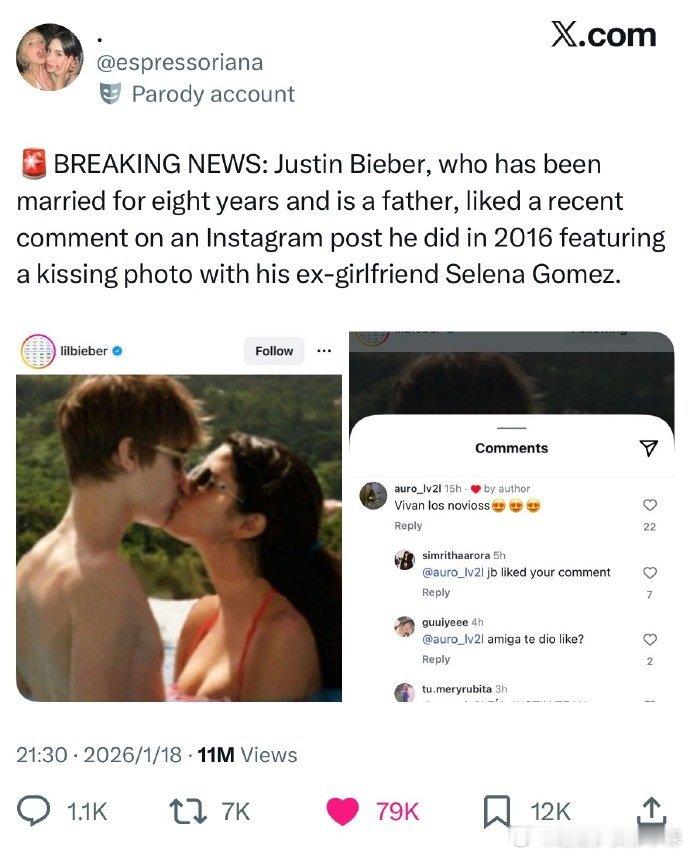Like simrithaarora's comment heart
This screenshot has height=855, width=690.
[x=649, y=573]
